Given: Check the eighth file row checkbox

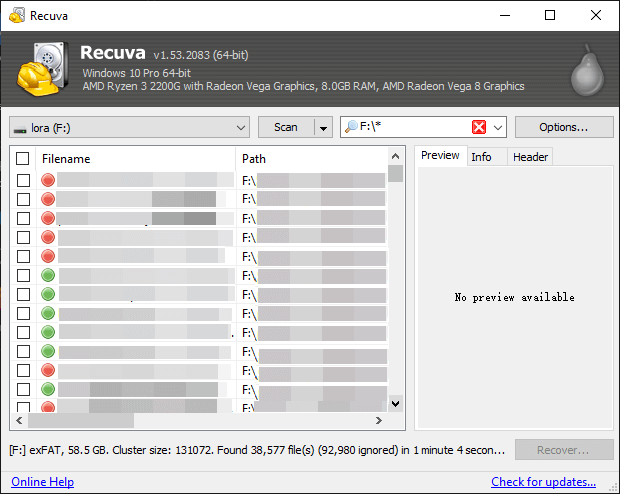Looking at the screenshot, I should [23, 313].
